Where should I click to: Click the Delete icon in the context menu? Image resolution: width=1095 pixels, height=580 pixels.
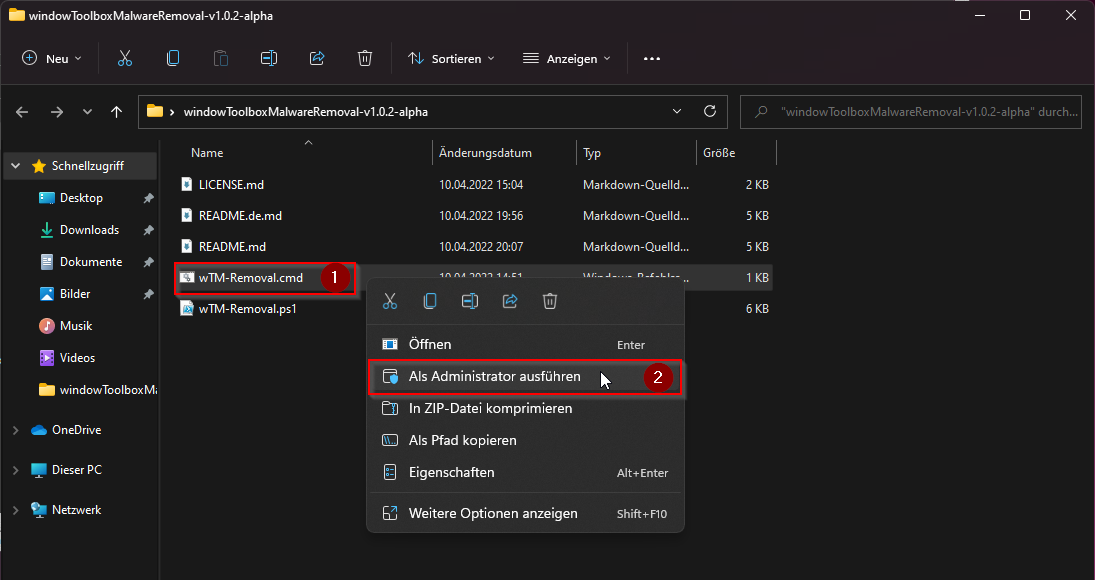click(x=550, y=302)
